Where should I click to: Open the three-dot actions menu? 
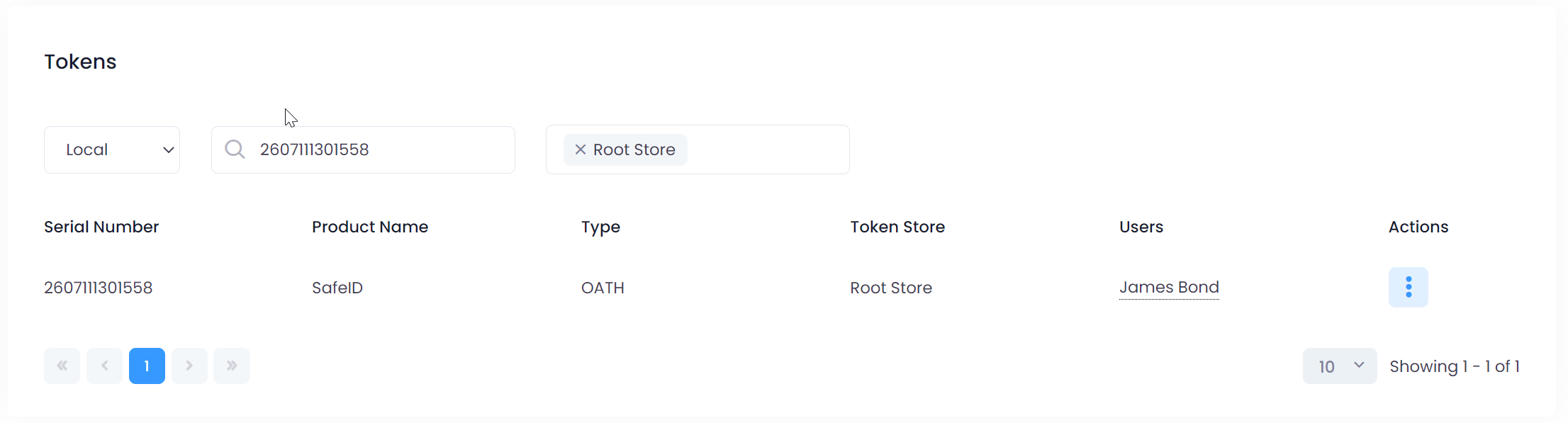click(x=1408, y=287)
